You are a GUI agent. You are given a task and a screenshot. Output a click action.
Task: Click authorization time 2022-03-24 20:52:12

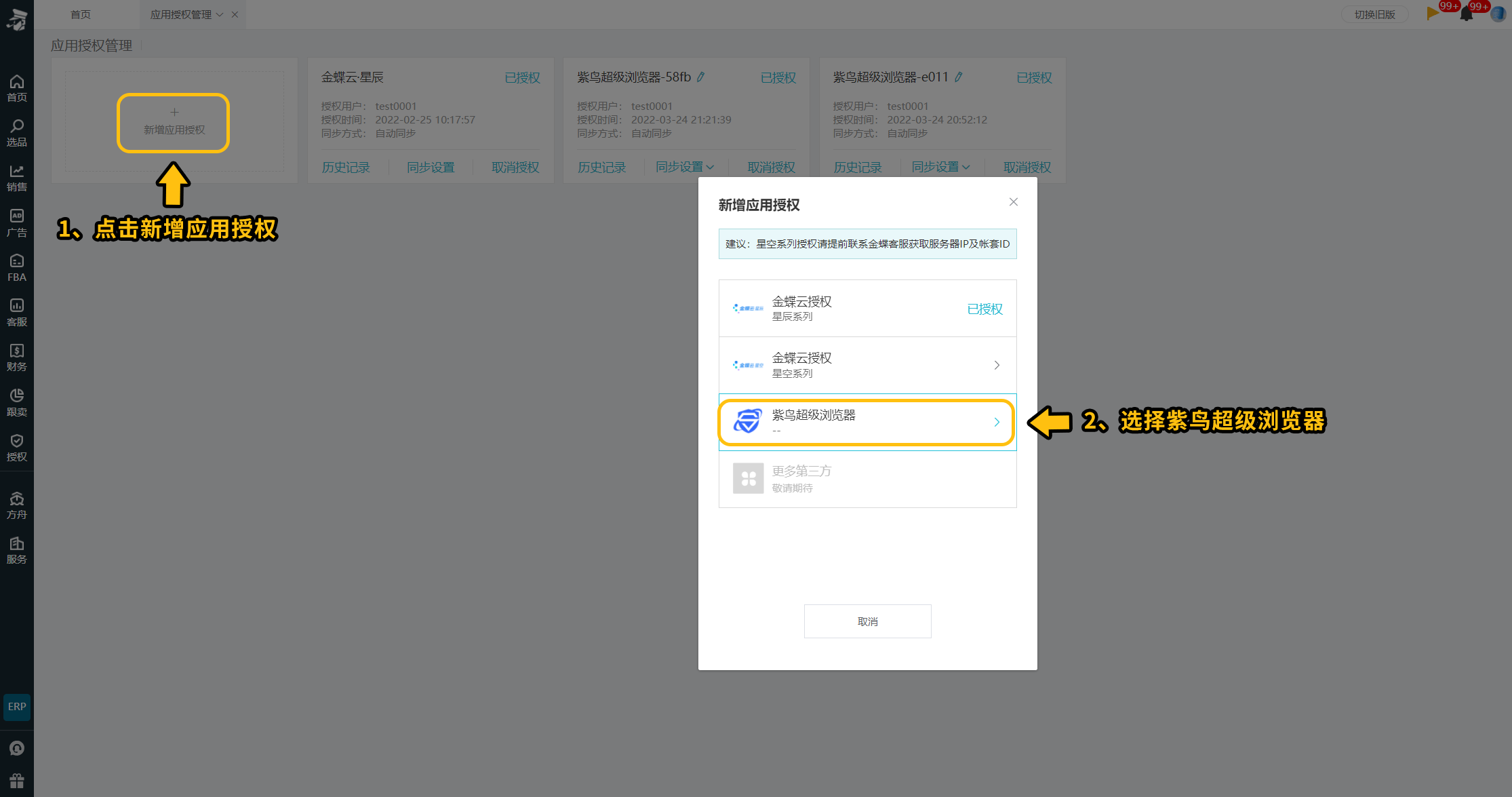(937, 119)
